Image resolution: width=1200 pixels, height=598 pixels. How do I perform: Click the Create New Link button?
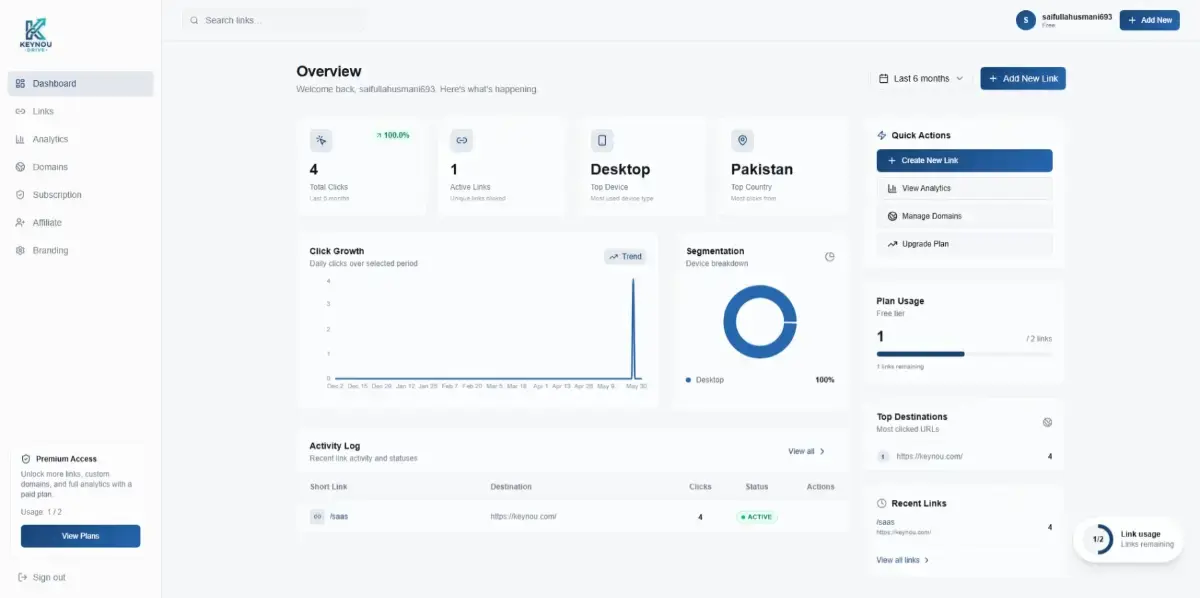coord(964,160)
